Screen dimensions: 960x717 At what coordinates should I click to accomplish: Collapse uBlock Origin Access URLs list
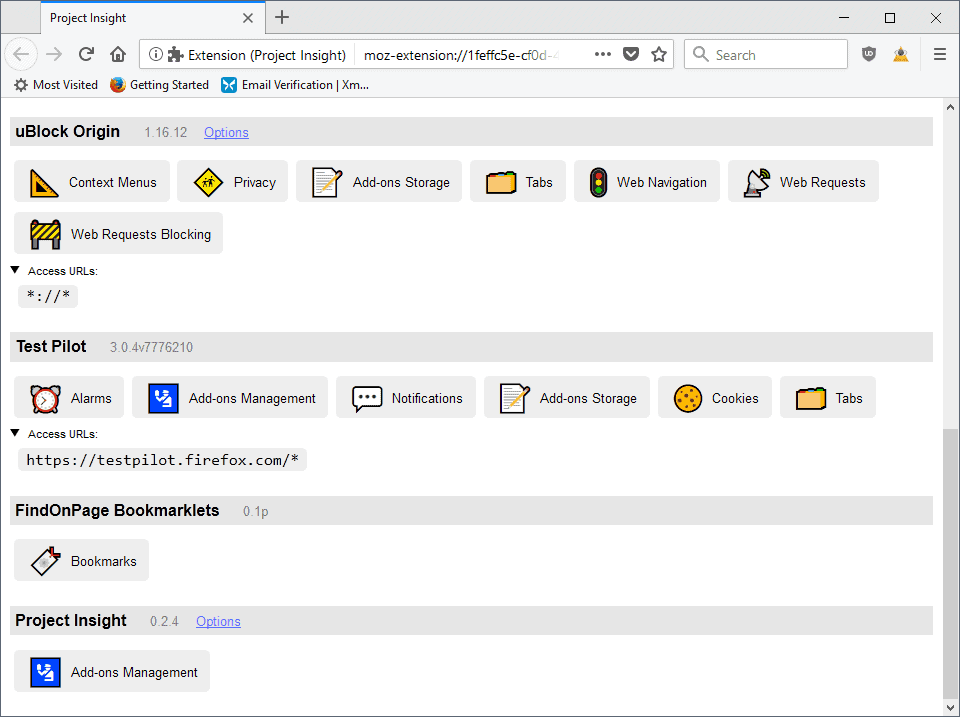point(15,270)
